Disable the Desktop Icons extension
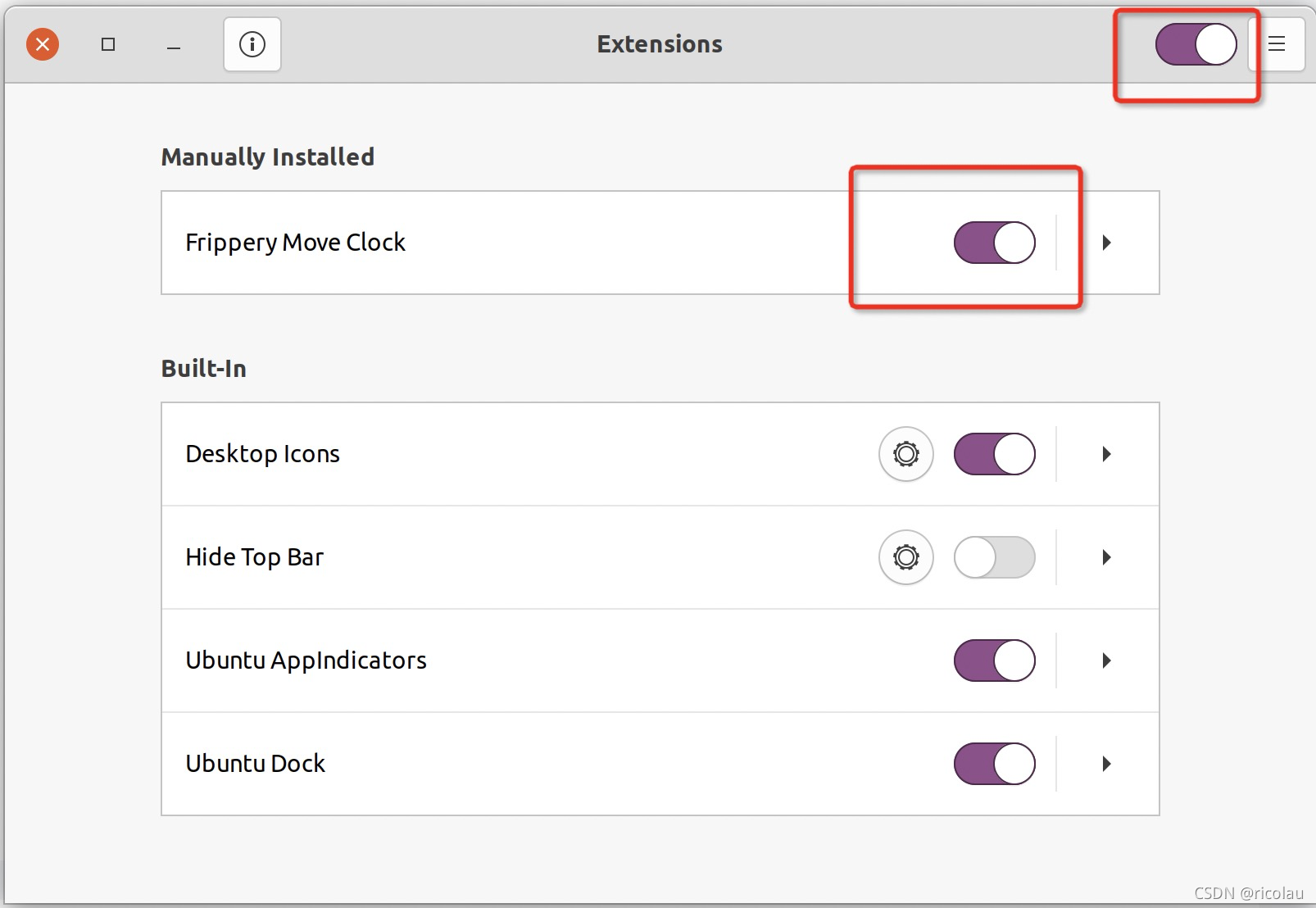This screenshot has width=1316, height=908. (995, 454)
